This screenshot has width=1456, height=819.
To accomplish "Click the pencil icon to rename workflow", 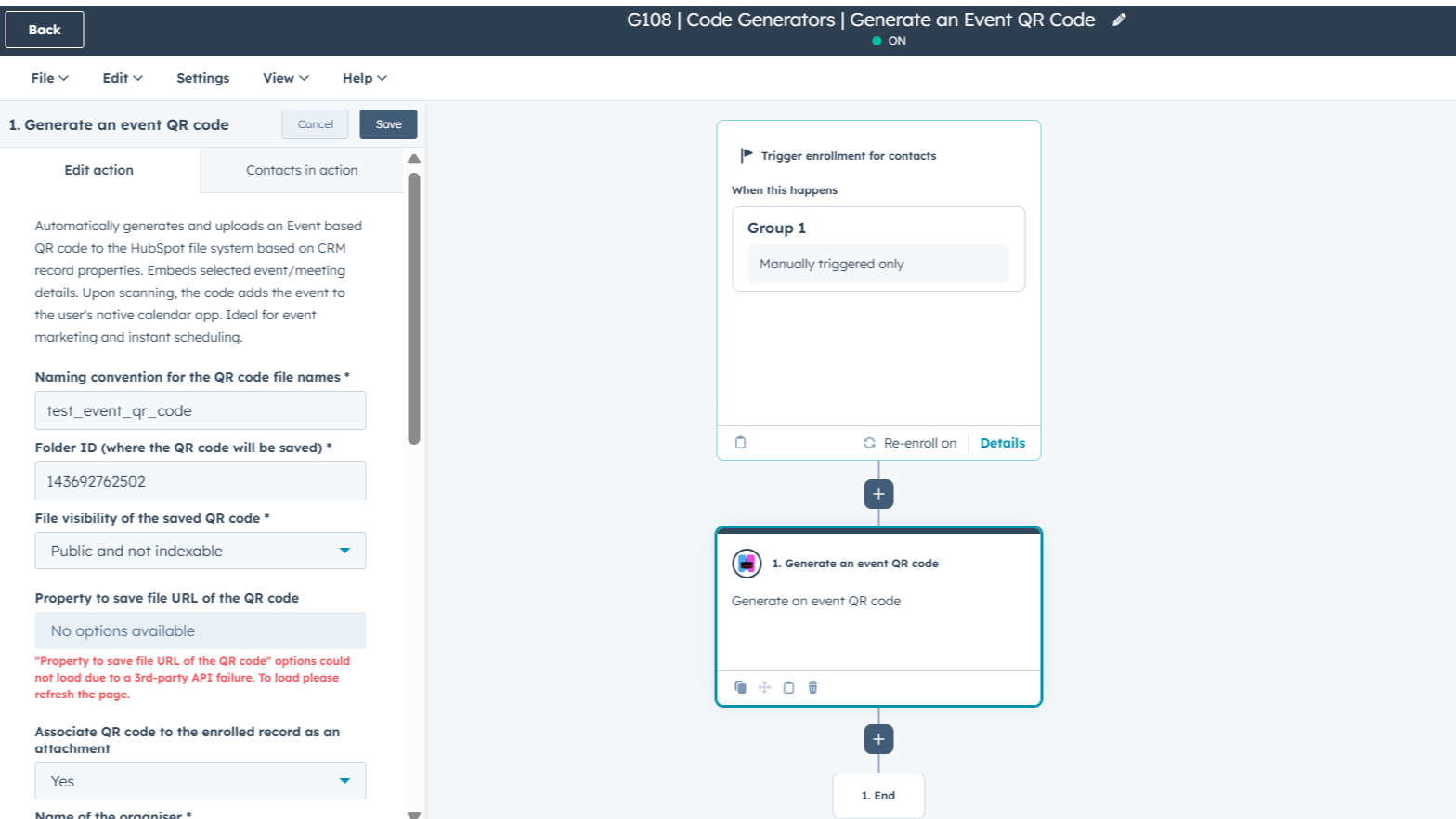I will [x=1119, y=19].
